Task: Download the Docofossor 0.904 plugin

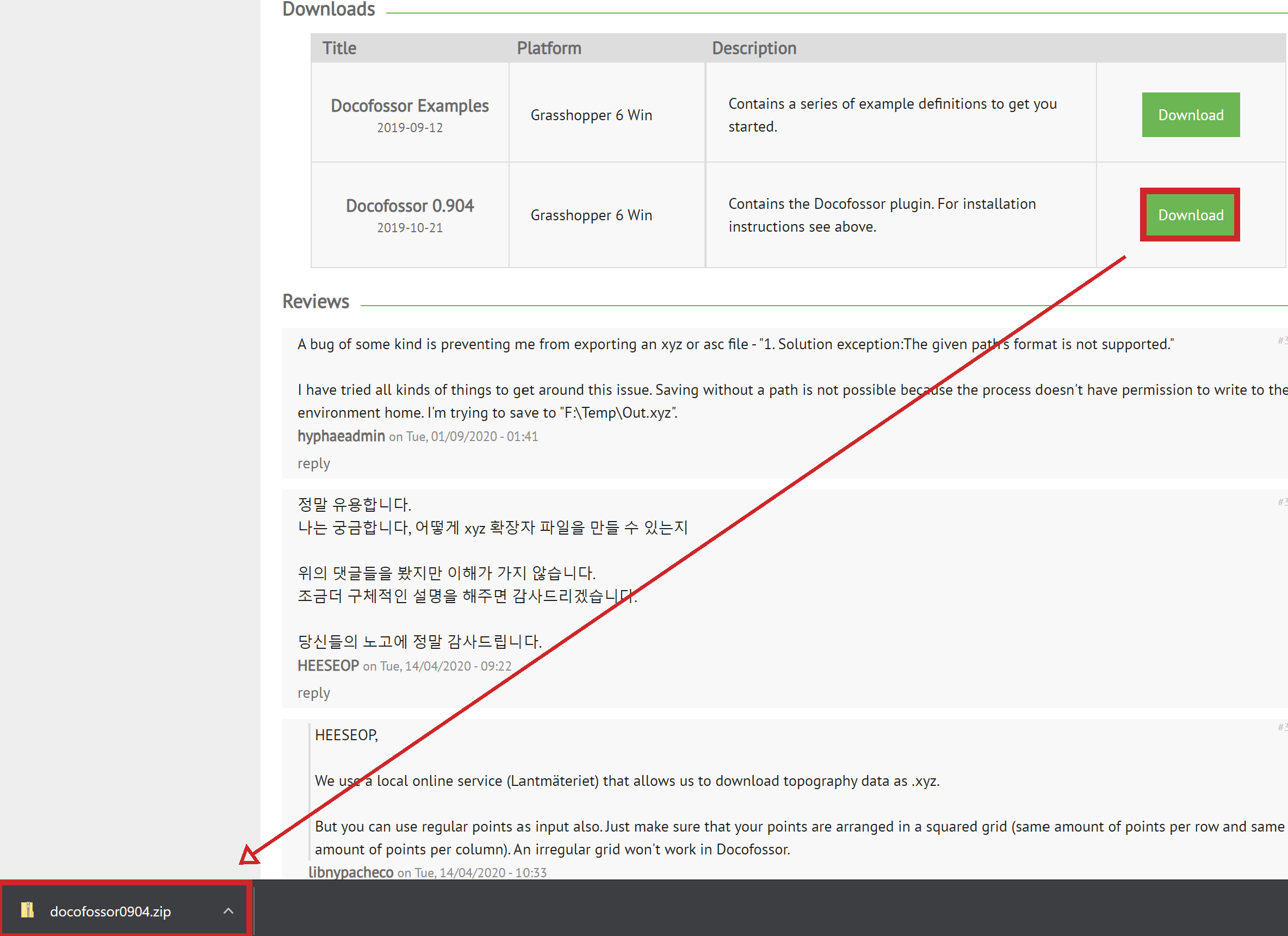Action: pos(1190,215)
